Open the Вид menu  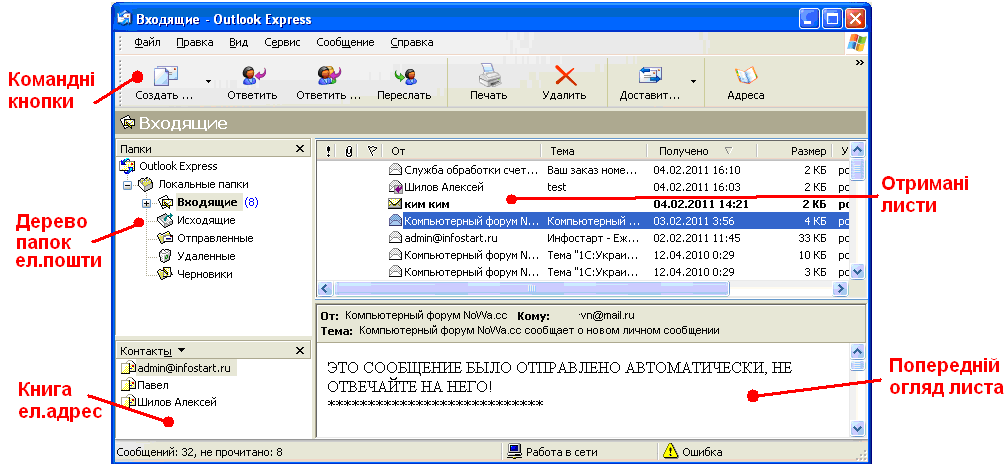tap(239, 42)
